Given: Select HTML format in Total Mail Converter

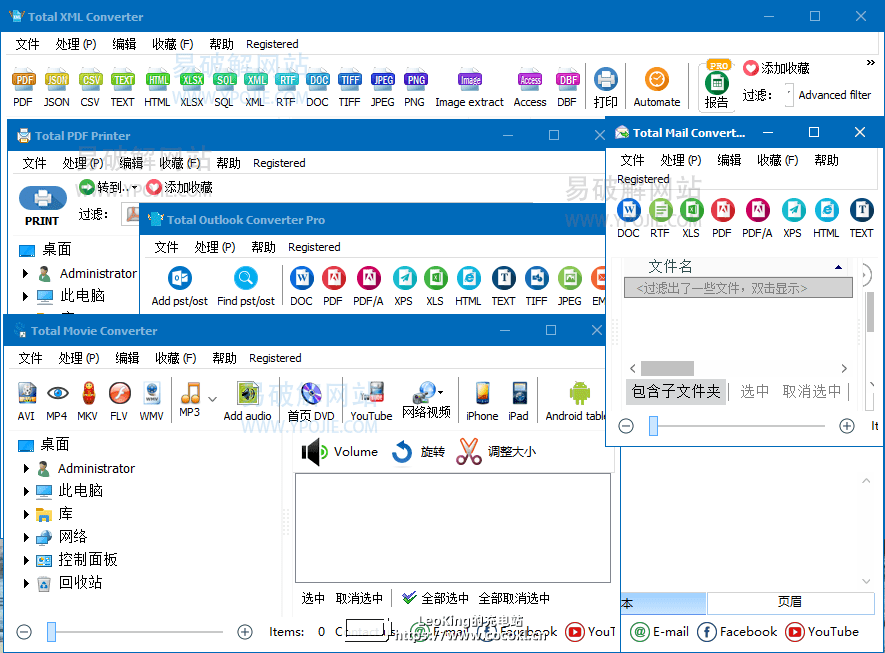Looking at the screenshot, I should point(826,219).
